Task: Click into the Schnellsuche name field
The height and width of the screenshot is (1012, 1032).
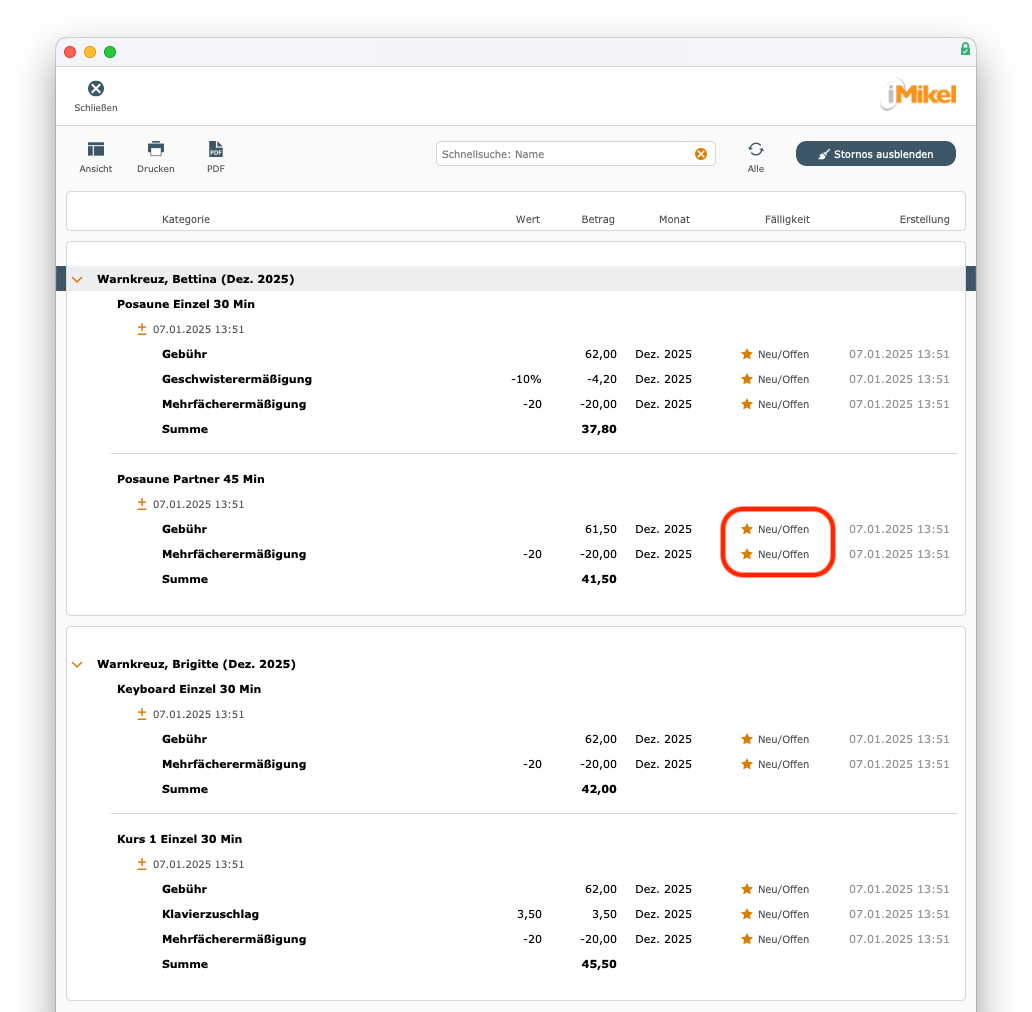Action: click(565, 154)
